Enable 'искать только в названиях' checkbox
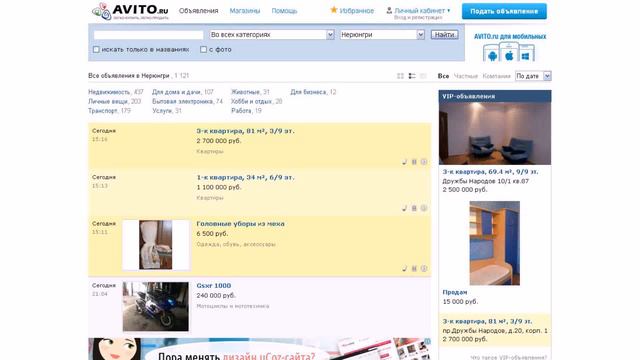This screenshot has width=640, height=360. coord(96,49)
